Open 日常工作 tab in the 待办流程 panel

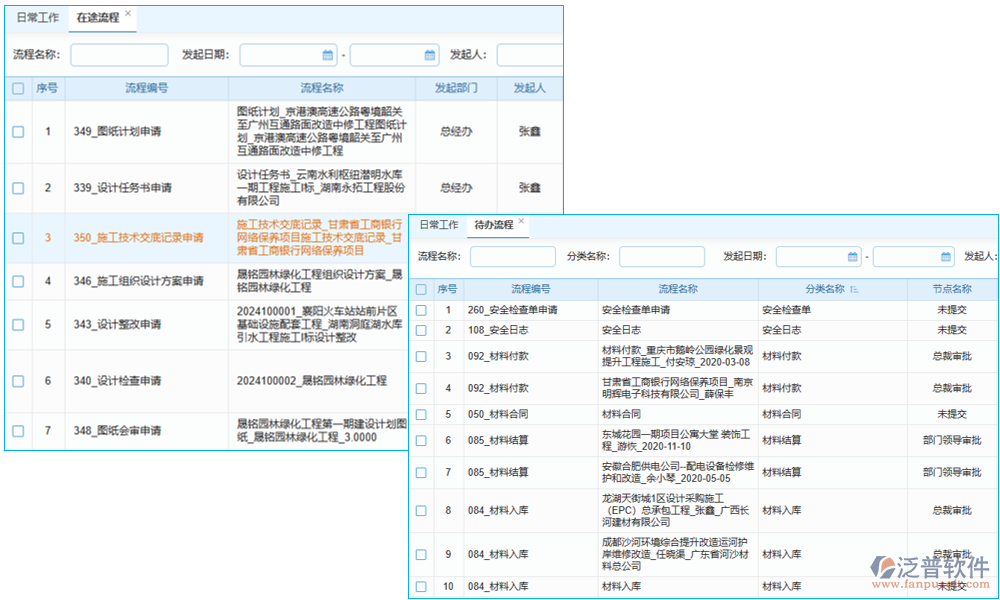click(438, 225)
